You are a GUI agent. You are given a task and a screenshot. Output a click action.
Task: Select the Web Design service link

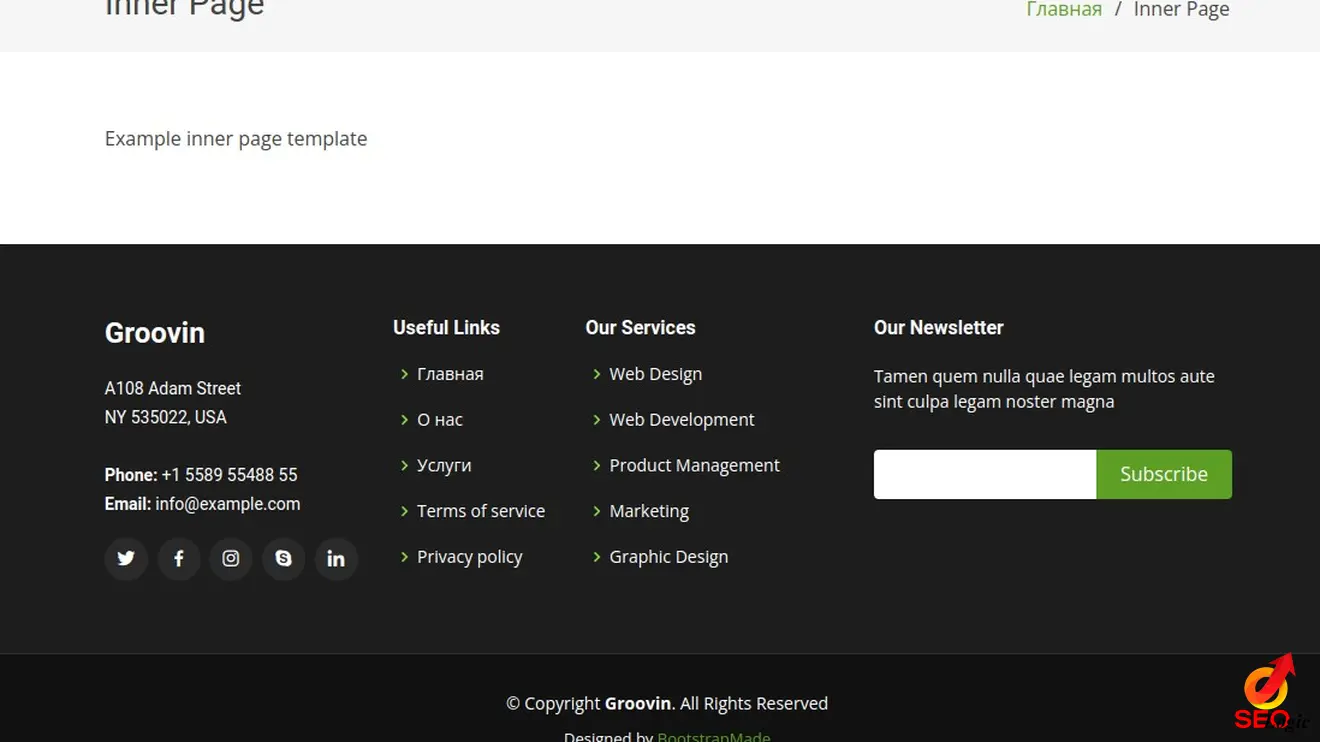pyautogui.click(x=655, y=374)
